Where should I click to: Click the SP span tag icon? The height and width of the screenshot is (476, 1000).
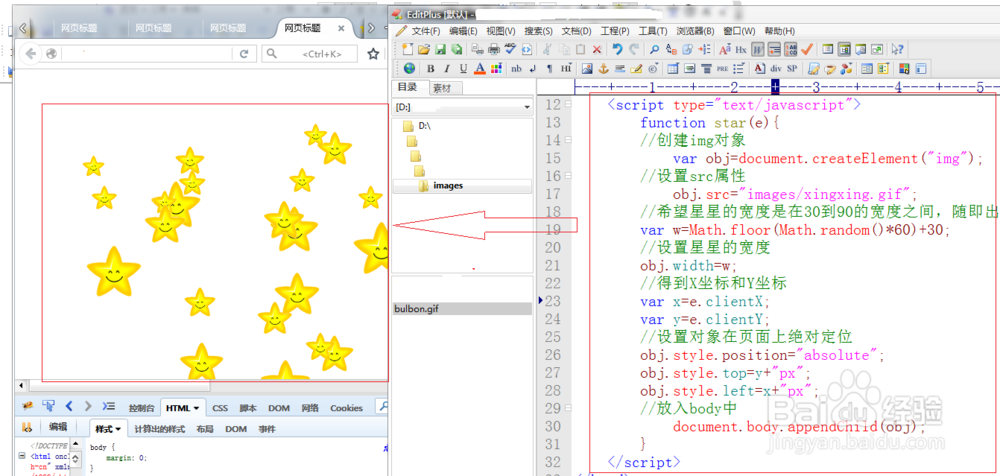point(792,68)
